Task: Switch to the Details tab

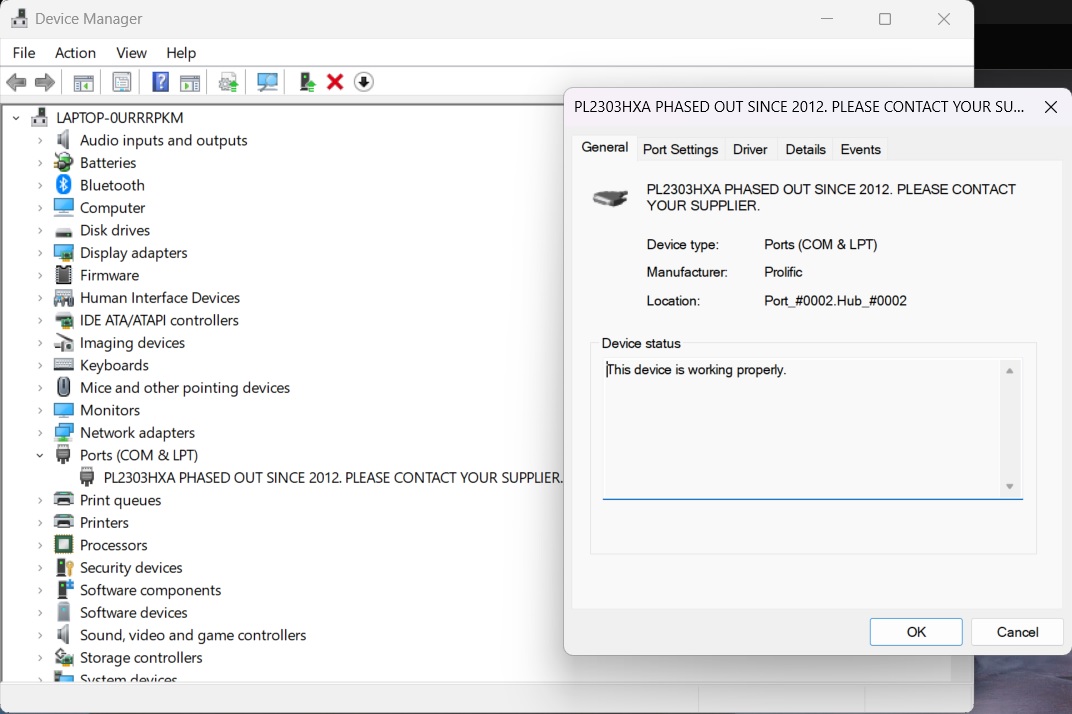Action: 805,149
